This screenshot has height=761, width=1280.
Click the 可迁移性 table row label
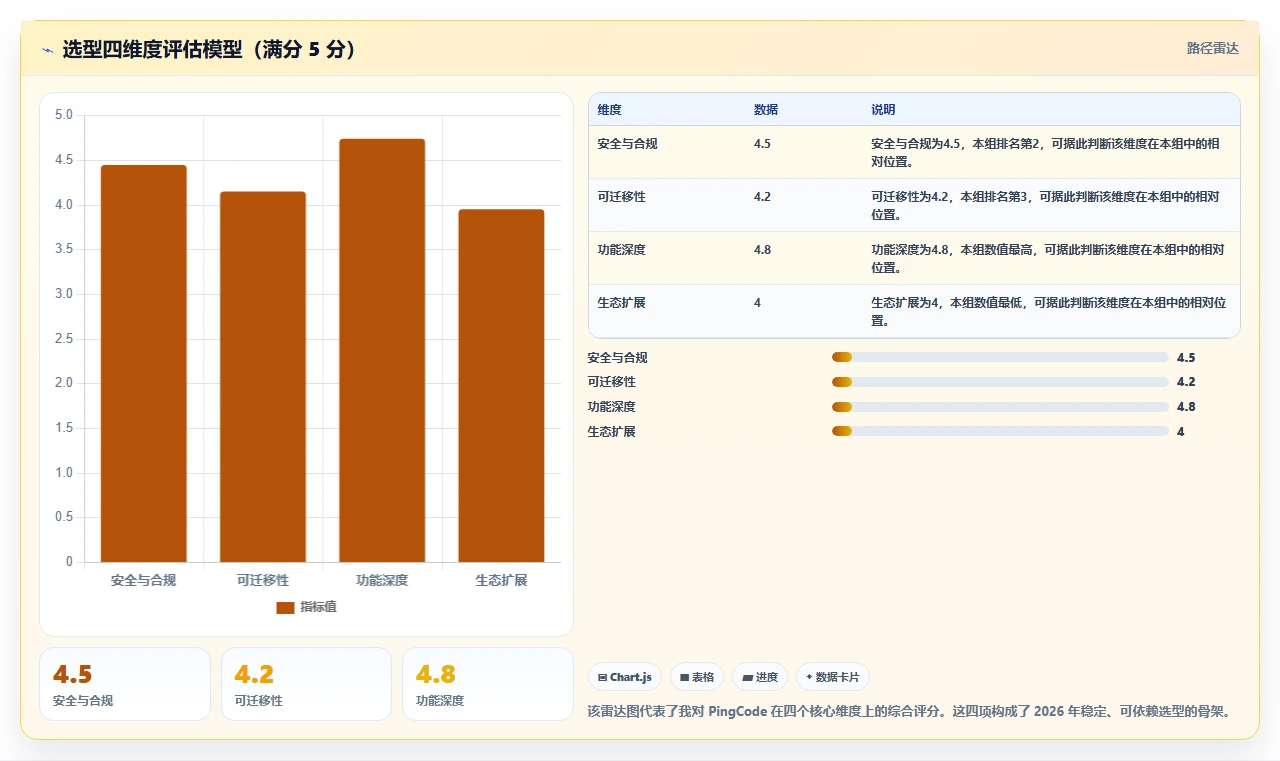pos(622,197)
